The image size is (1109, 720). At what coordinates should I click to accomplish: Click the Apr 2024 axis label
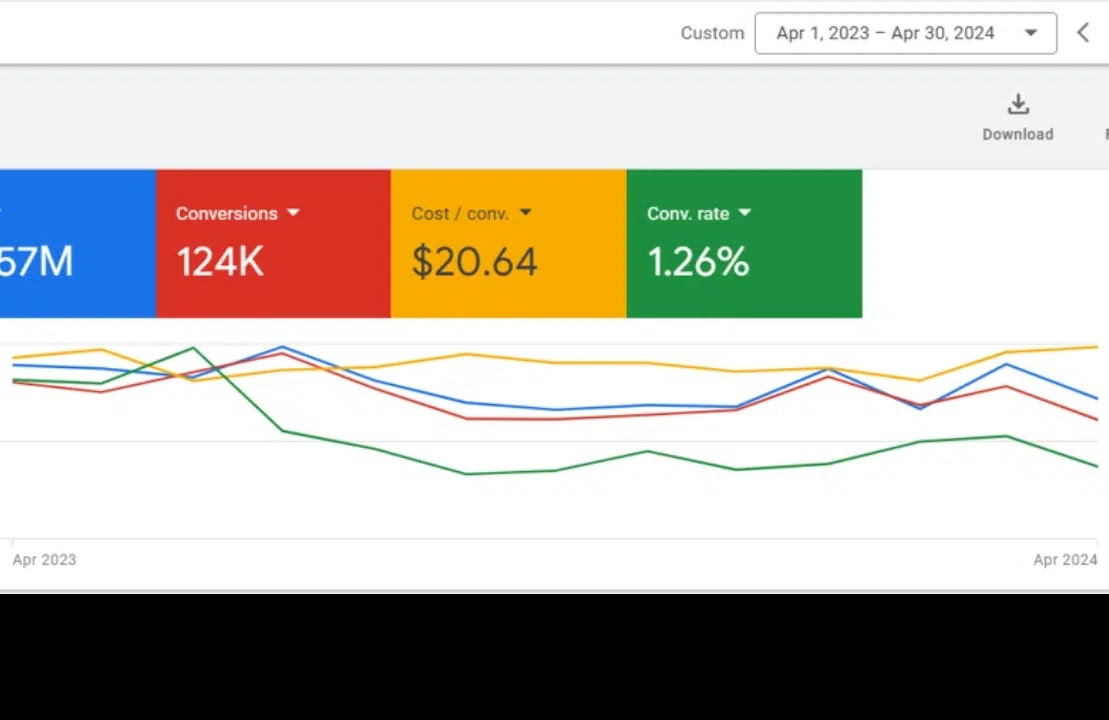[x=1065, y=560]
